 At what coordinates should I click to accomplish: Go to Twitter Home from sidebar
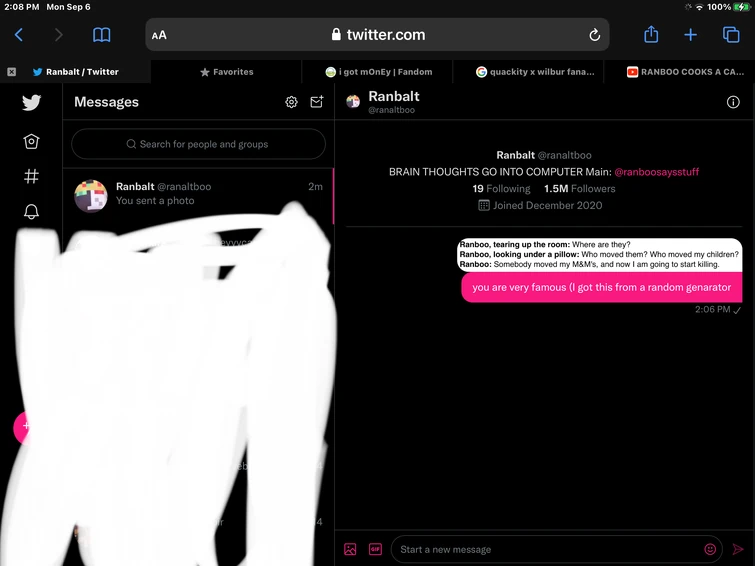(31, 141)
